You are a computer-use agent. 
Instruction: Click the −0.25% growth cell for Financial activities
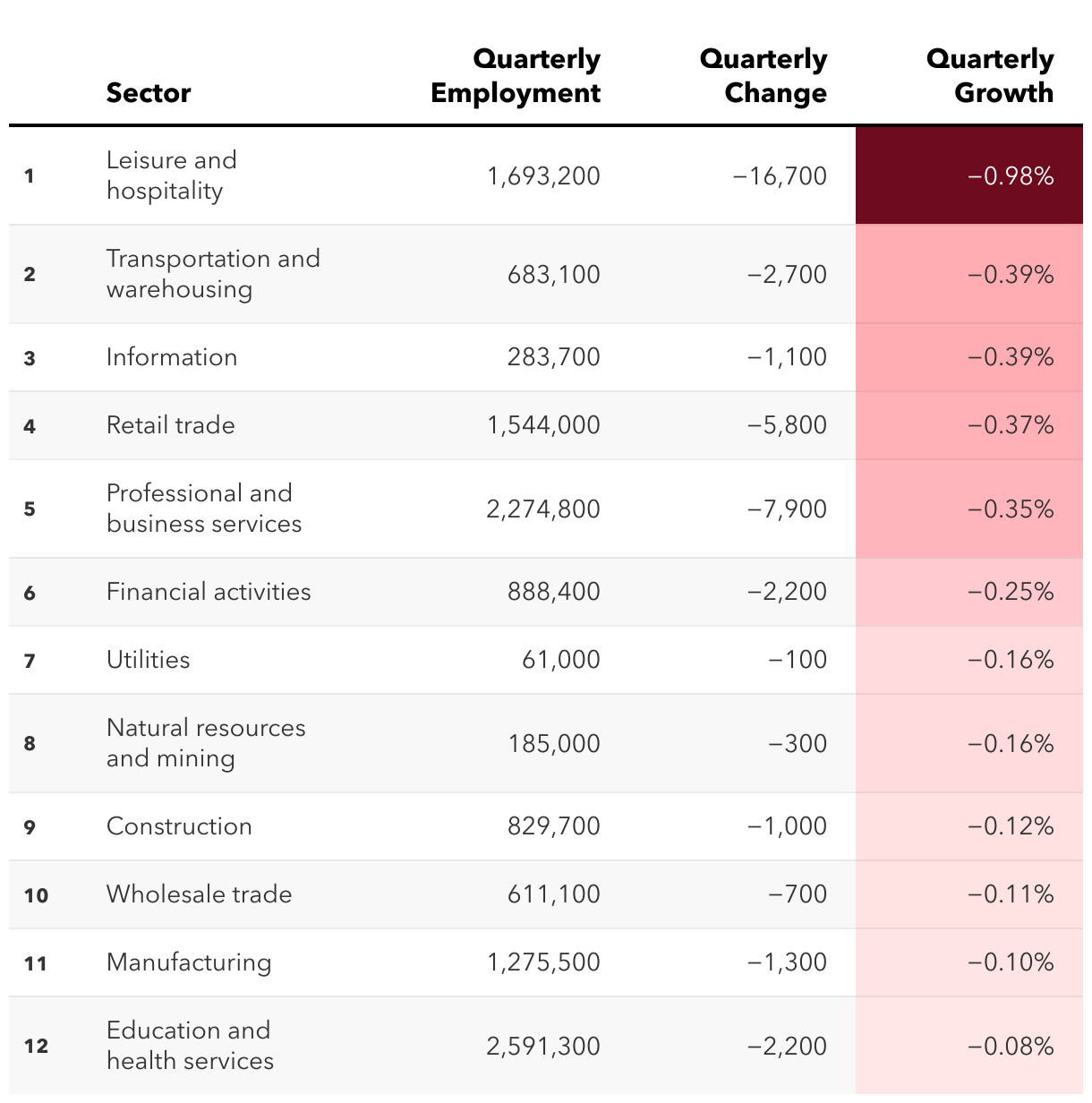969,592
